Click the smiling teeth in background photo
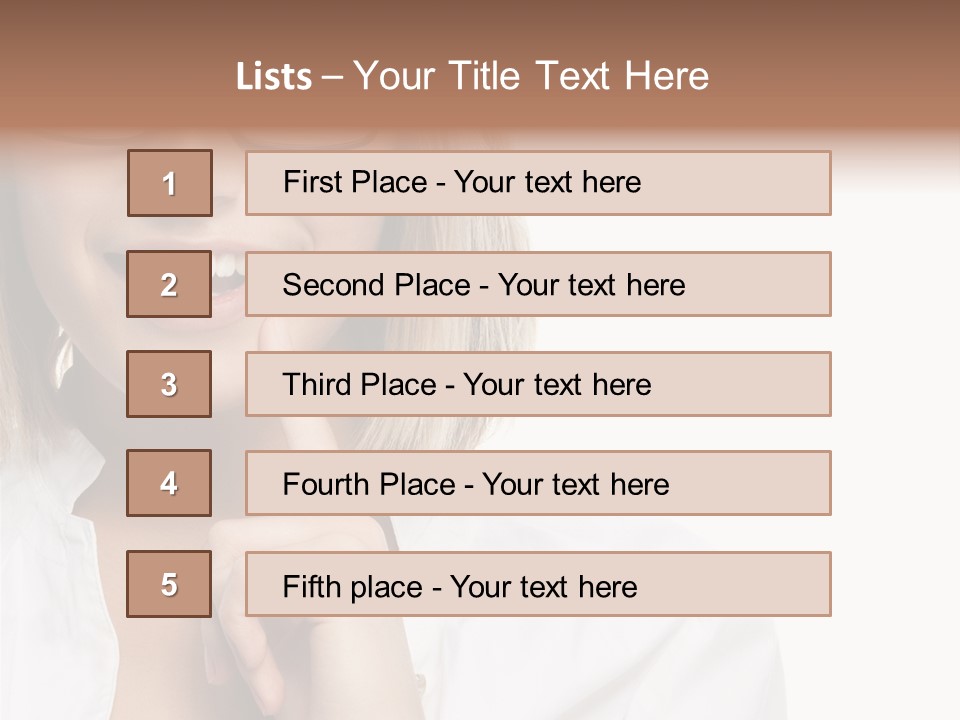Image resolution: width=960 pixels, height=720 pixels. pos(228,267)
